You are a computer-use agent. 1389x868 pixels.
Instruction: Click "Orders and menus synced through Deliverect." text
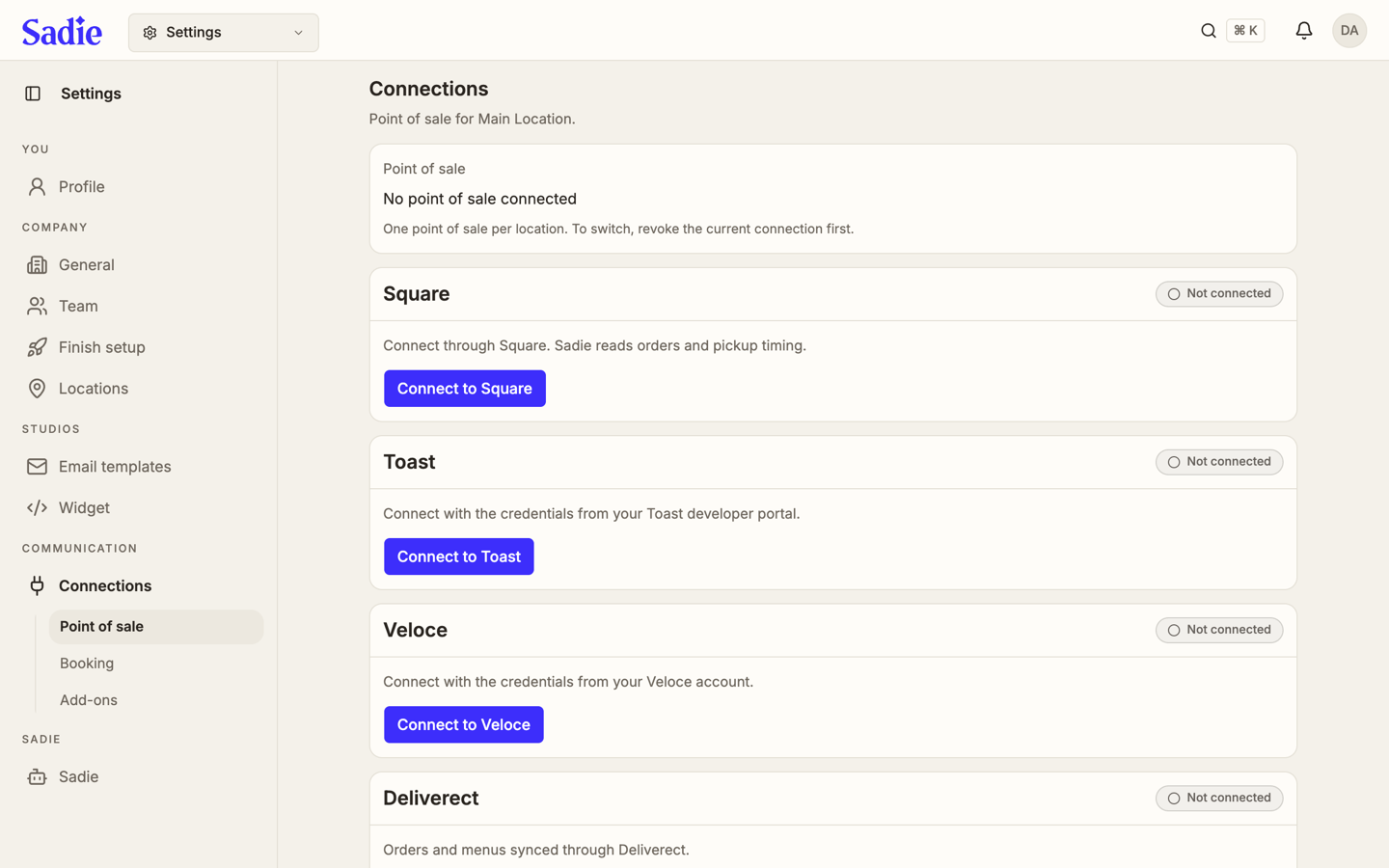tap(536, 850)
